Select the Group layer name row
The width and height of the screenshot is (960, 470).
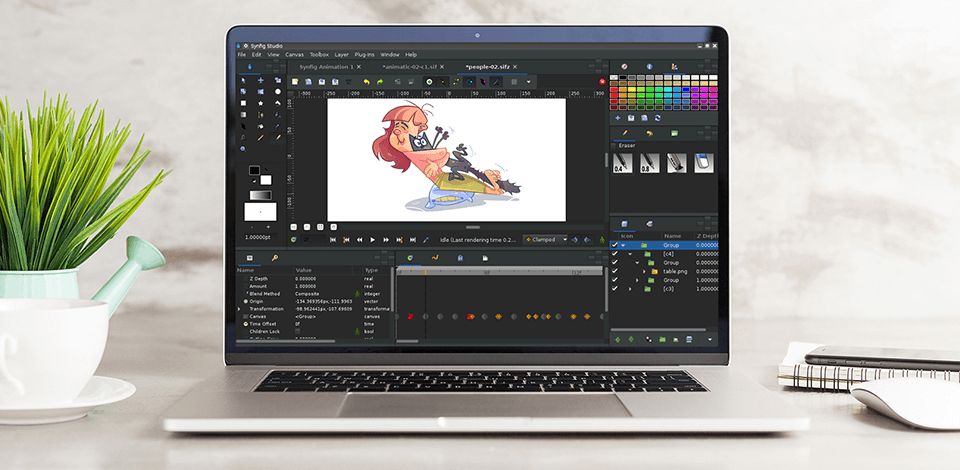[670, 245]
